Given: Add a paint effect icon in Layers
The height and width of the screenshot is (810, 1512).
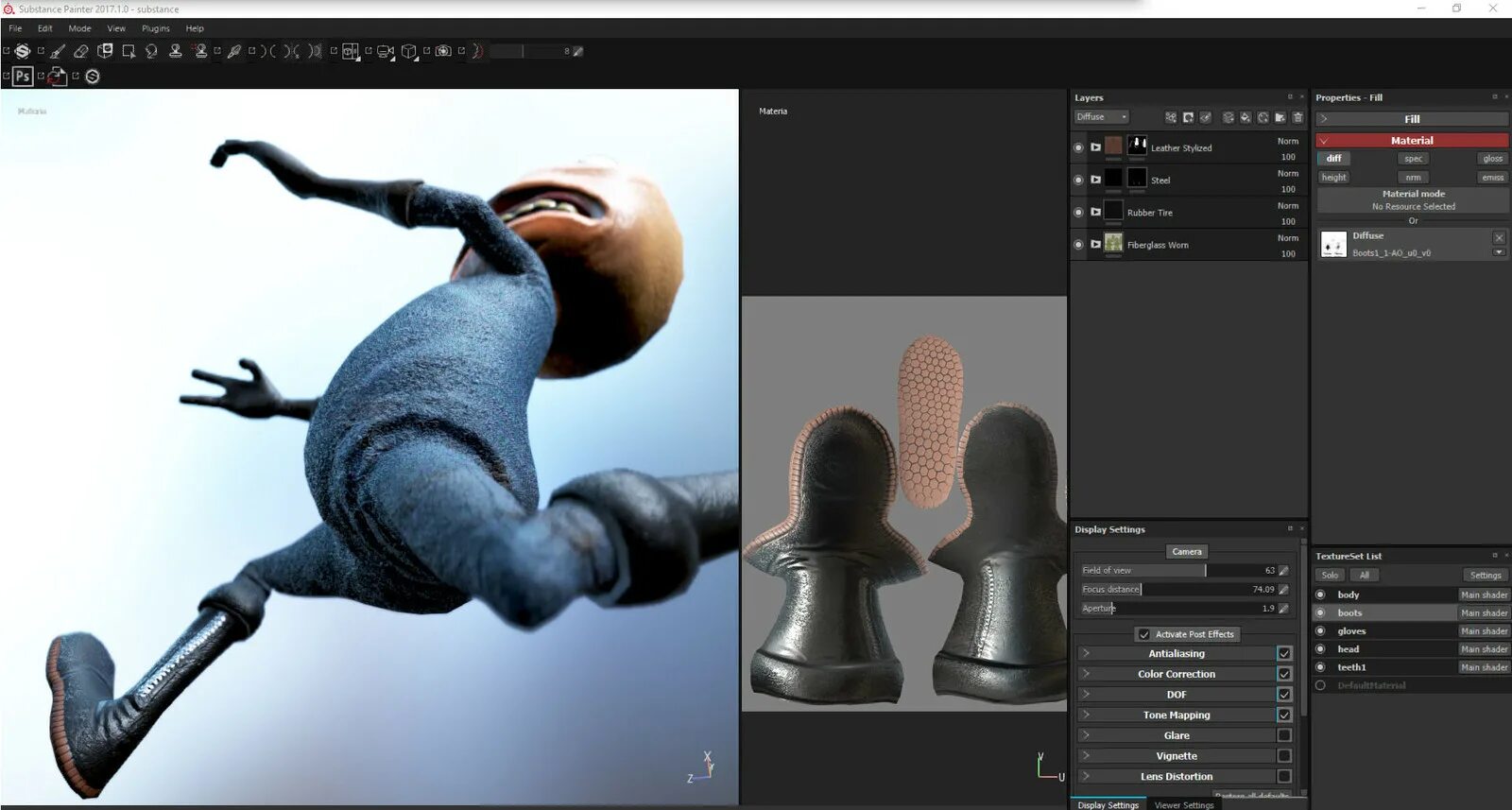Looking at the screenshot, I should point(1171,117).
